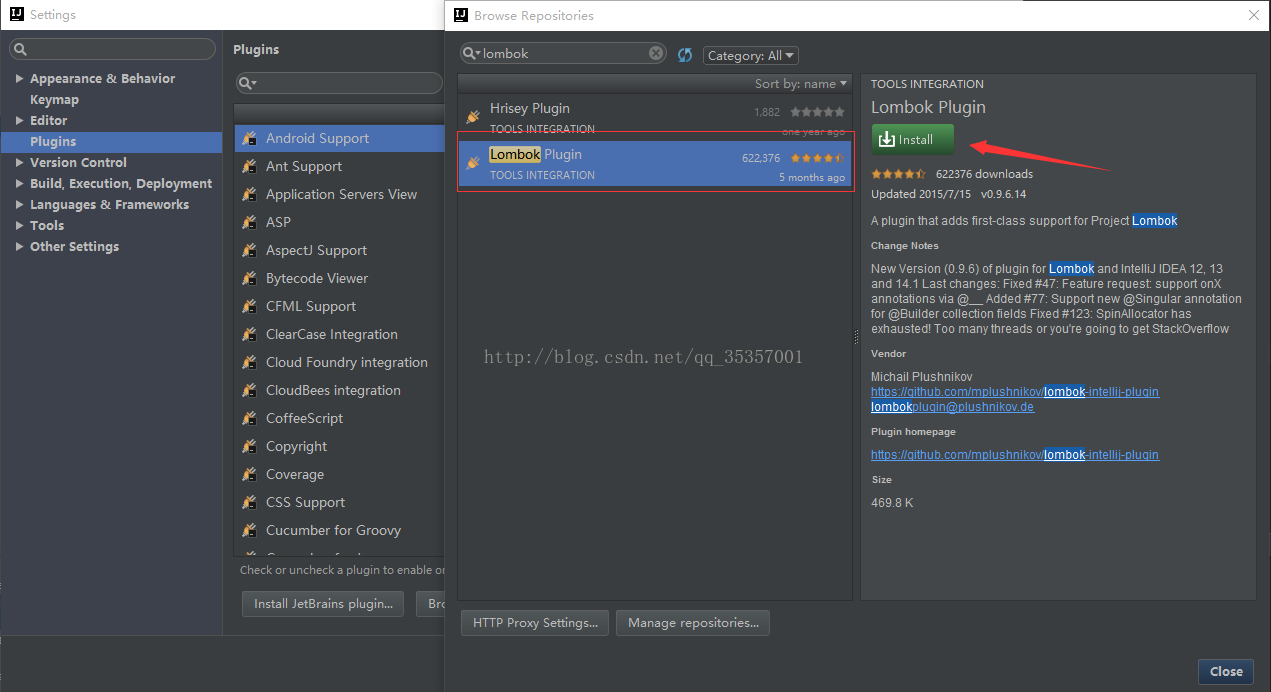Click the lombok search field in Browse Repositories
The height and width of the screenshot is (692, 1271).
point(563,53)
